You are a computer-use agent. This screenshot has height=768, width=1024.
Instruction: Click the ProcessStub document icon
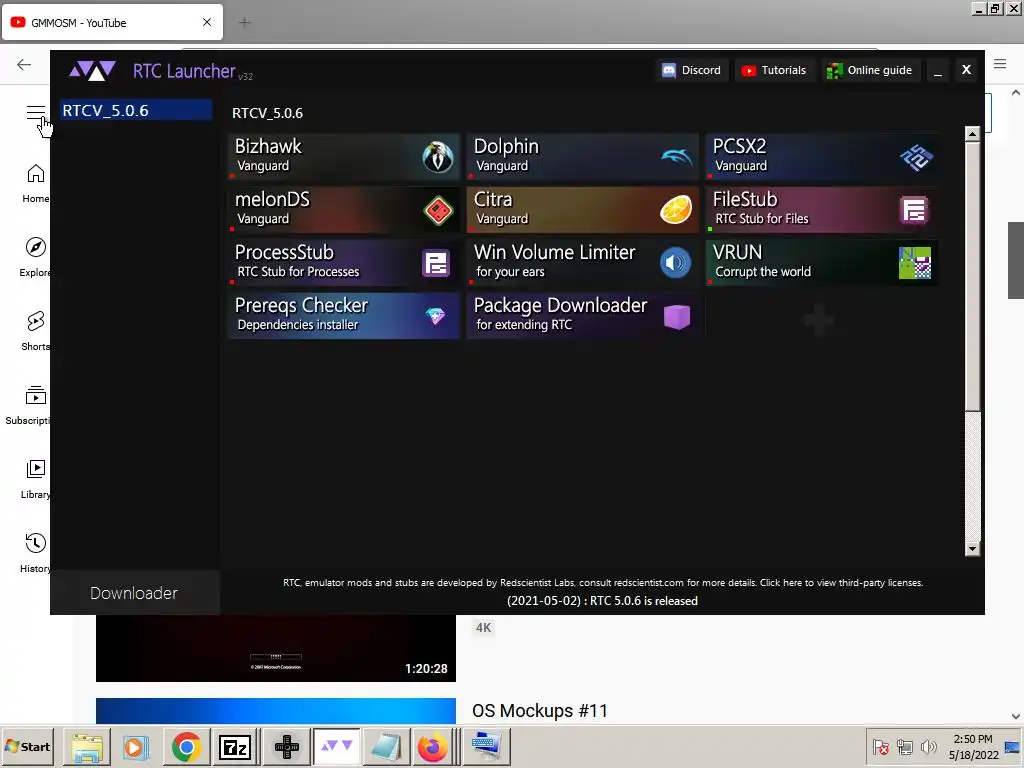[436, 263]
